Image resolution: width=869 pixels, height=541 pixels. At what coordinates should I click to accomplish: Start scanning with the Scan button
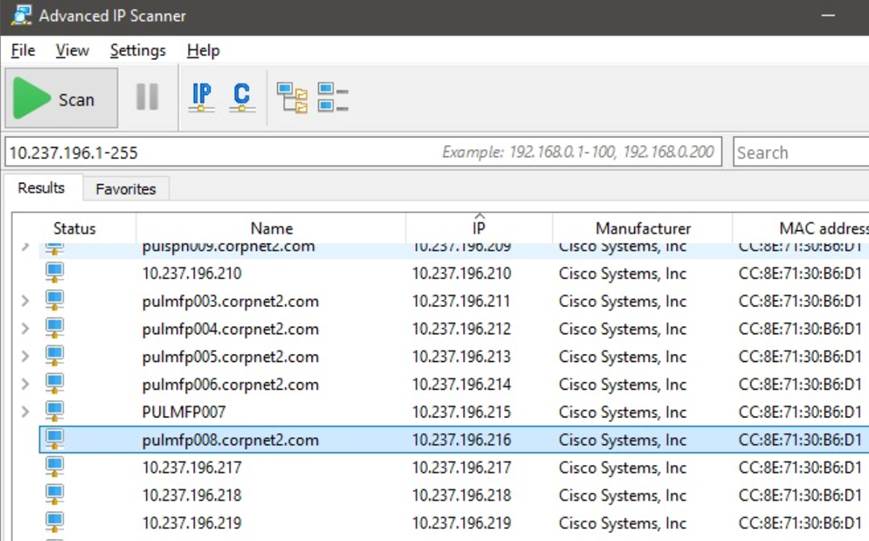tap(62, 99)
